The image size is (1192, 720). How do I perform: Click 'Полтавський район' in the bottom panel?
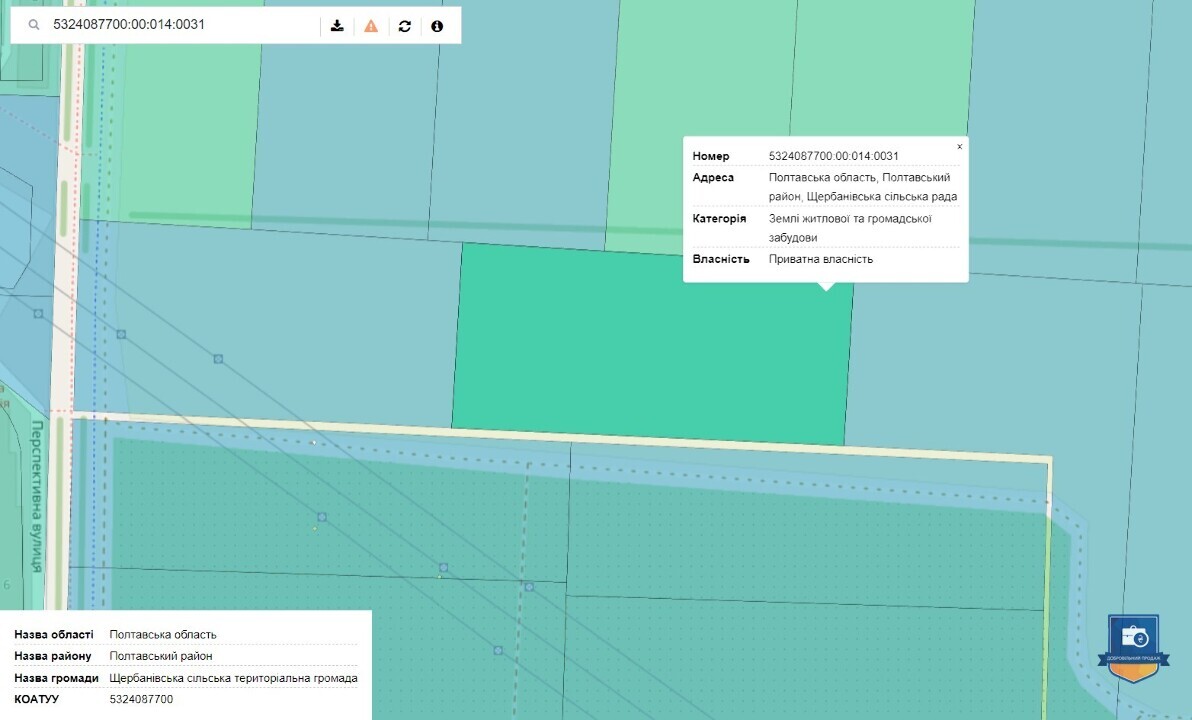coord(161,656)
